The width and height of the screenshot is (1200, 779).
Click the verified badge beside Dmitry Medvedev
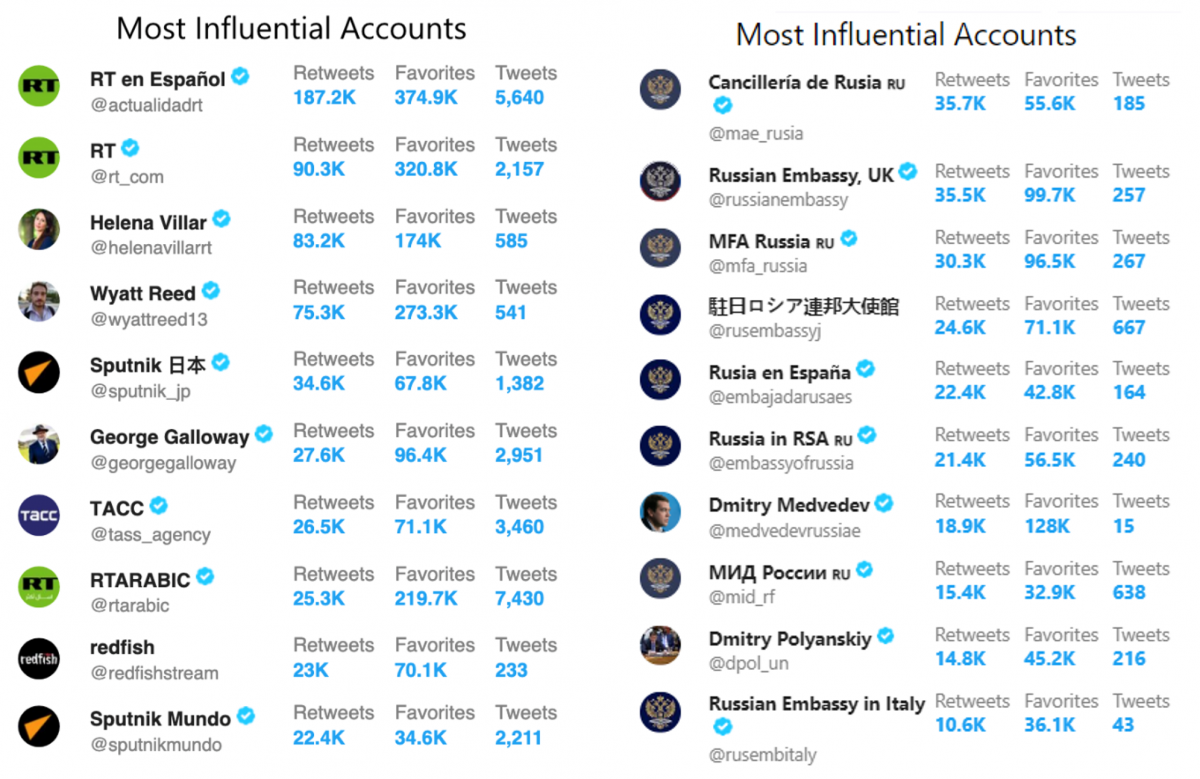click(884, 502)
